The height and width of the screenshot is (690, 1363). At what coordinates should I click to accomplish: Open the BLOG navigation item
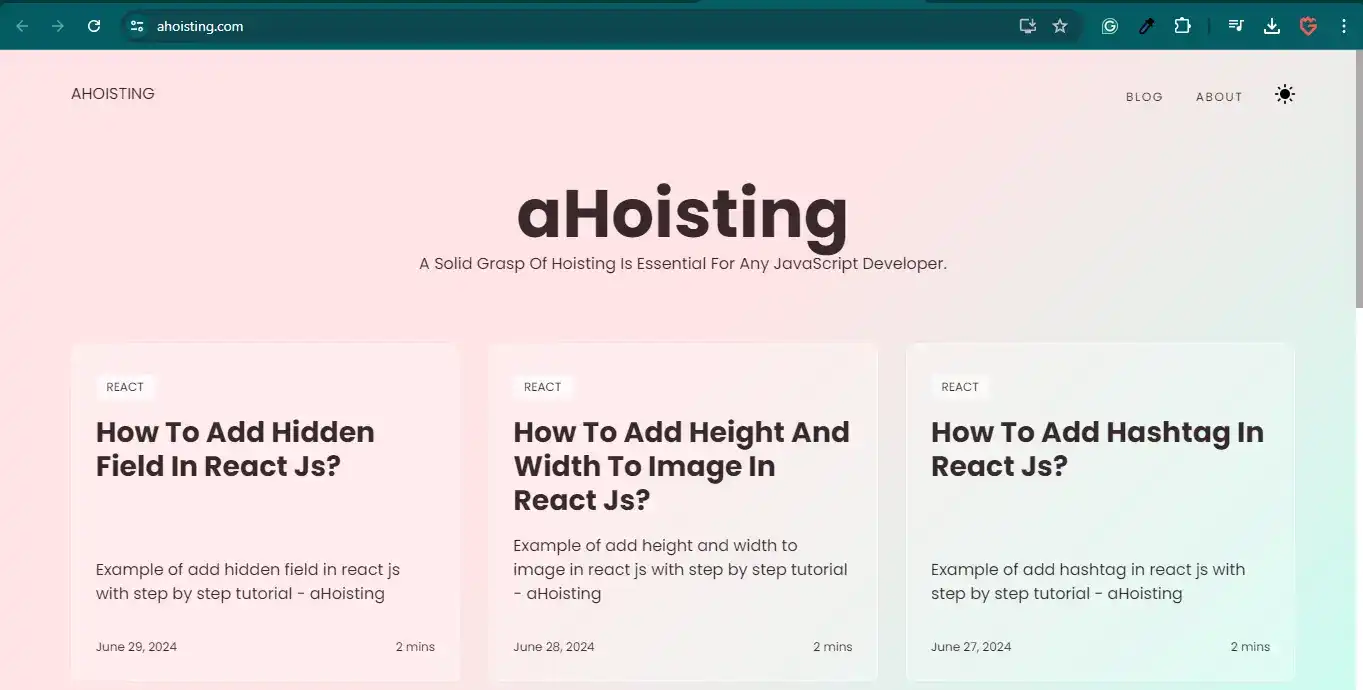click(1144, 97)
